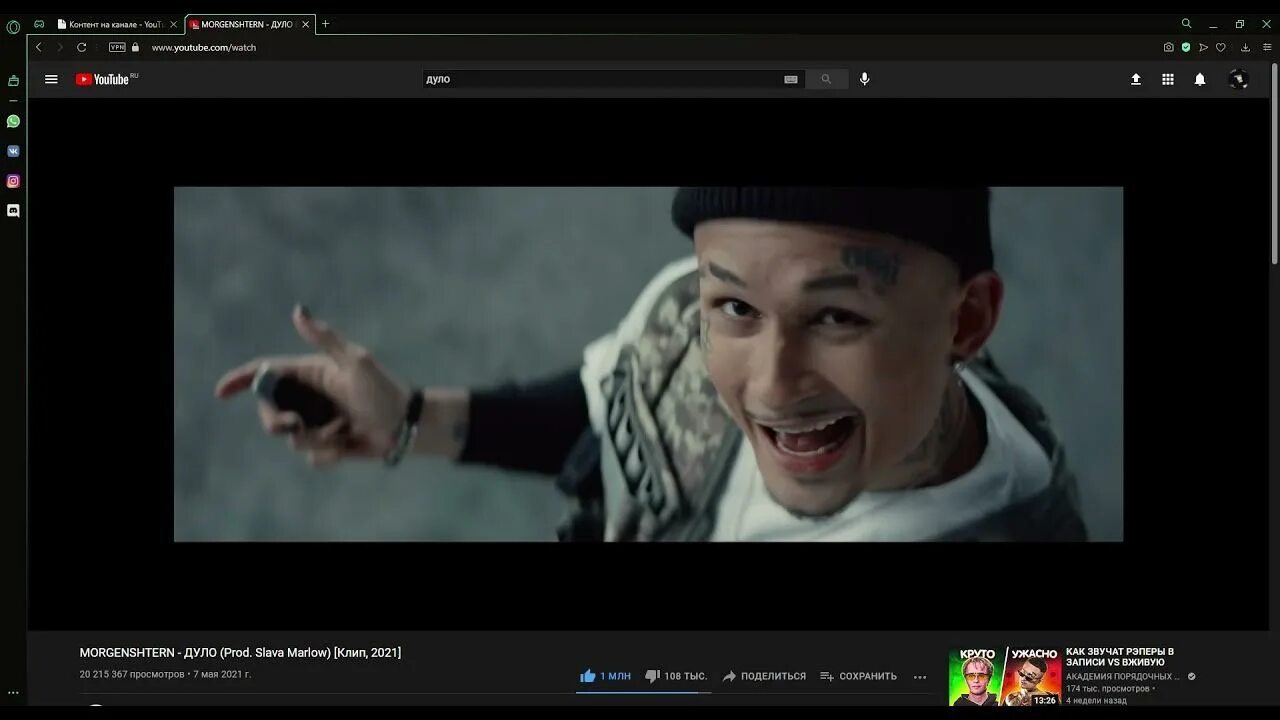
Task: Open the YouTube apps grid
Action: (1168, 79)
